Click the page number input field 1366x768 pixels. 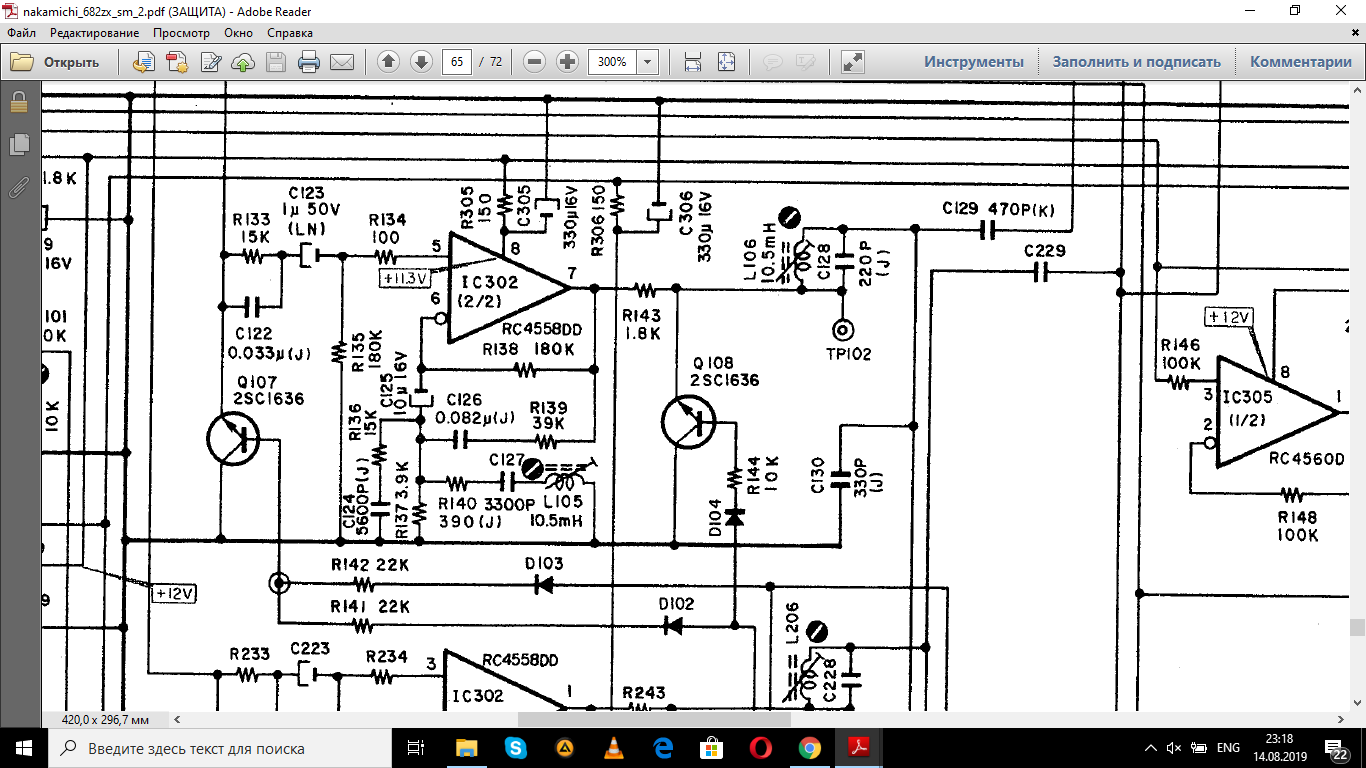[x=457, y=62]
